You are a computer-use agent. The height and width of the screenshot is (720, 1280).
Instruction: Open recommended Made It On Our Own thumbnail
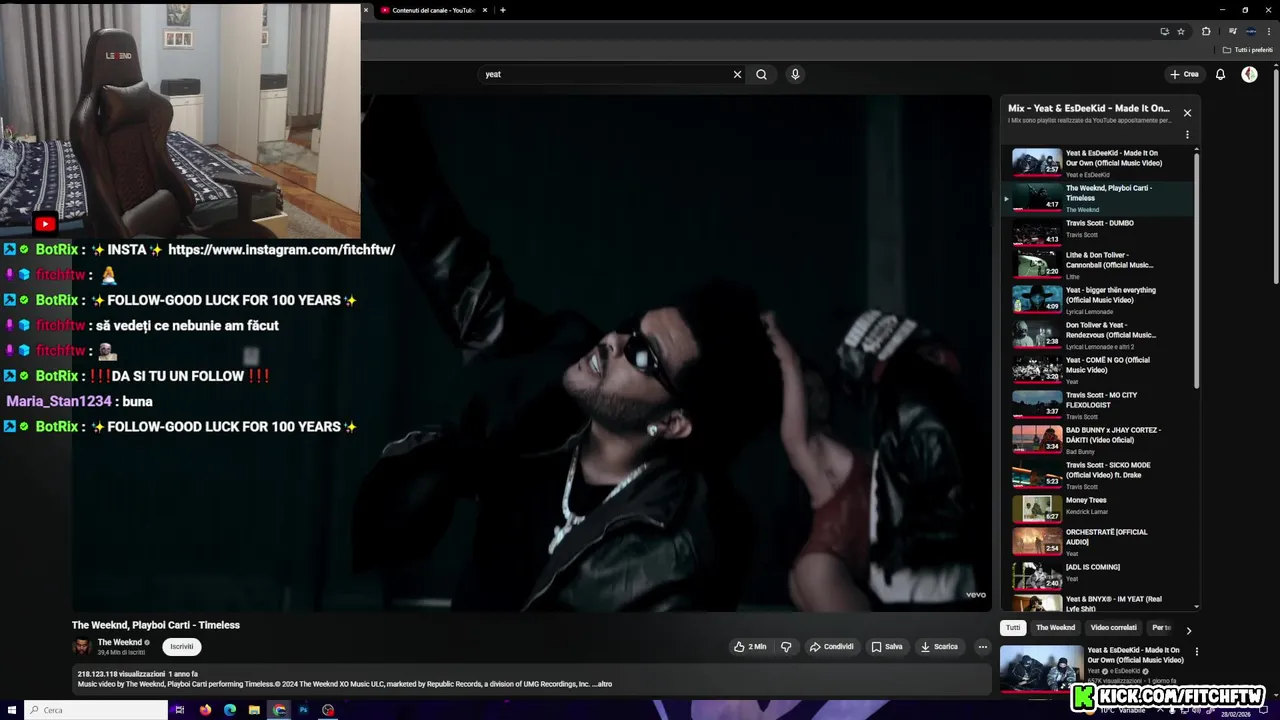coord(1041,668)
